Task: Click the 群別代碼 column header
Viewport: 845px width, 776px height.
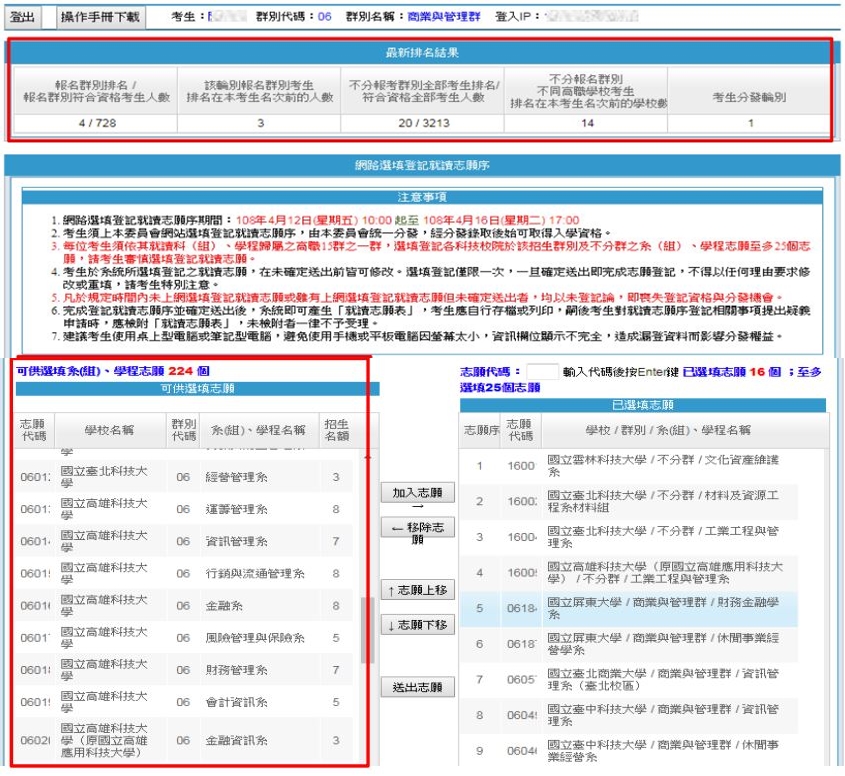Action: 183,430
